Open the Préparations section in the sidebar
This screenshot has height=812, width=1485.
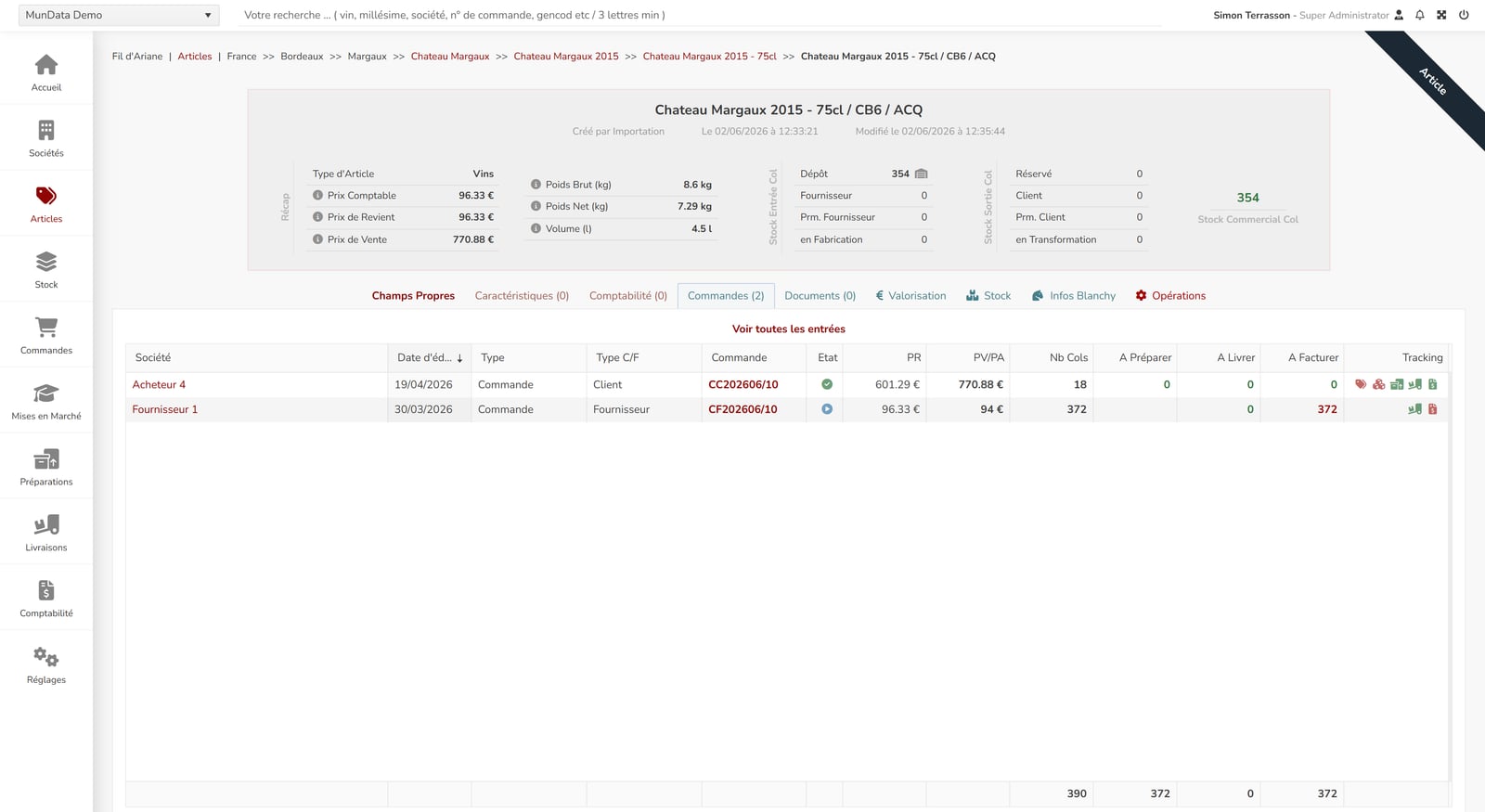tap(46, 467)
